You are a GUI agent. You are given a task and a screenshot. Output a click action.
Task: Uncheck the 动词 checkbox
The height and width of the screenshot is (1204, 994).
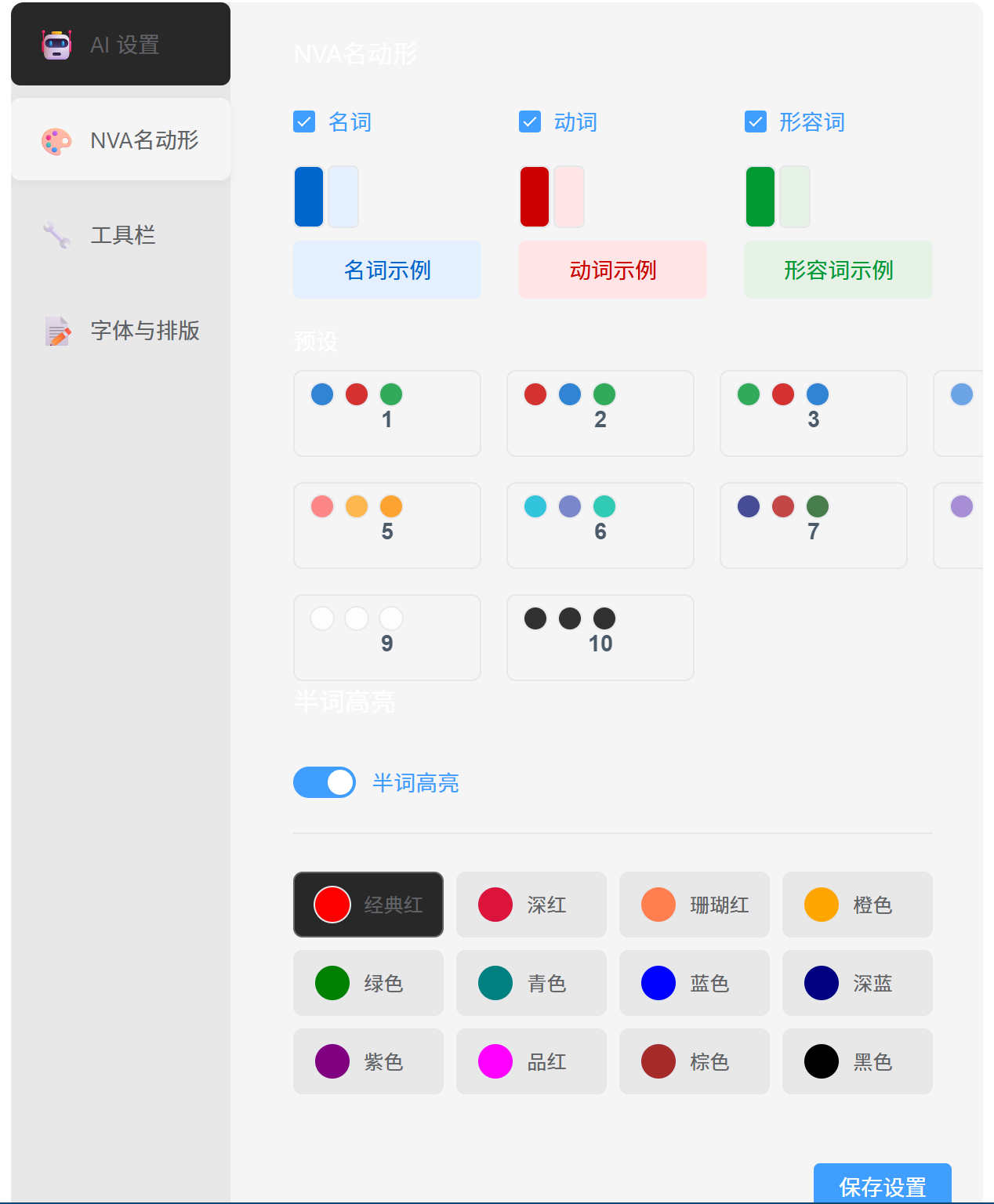pyautogui.click(x=530, y=121)
